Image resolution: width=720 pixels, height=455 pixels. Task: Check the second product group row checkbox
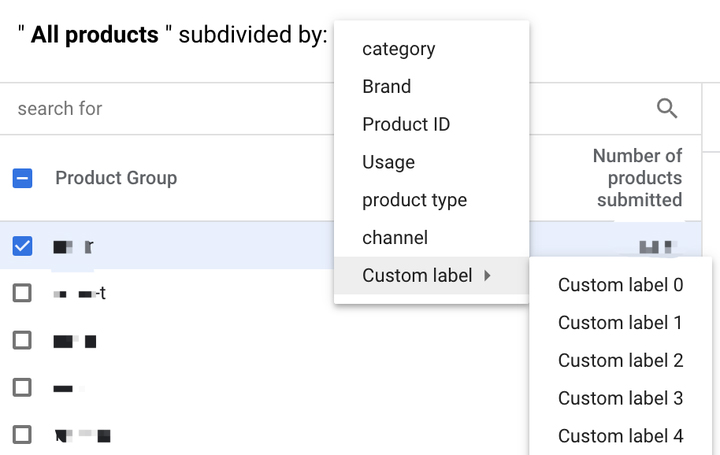tap(22, 293)
